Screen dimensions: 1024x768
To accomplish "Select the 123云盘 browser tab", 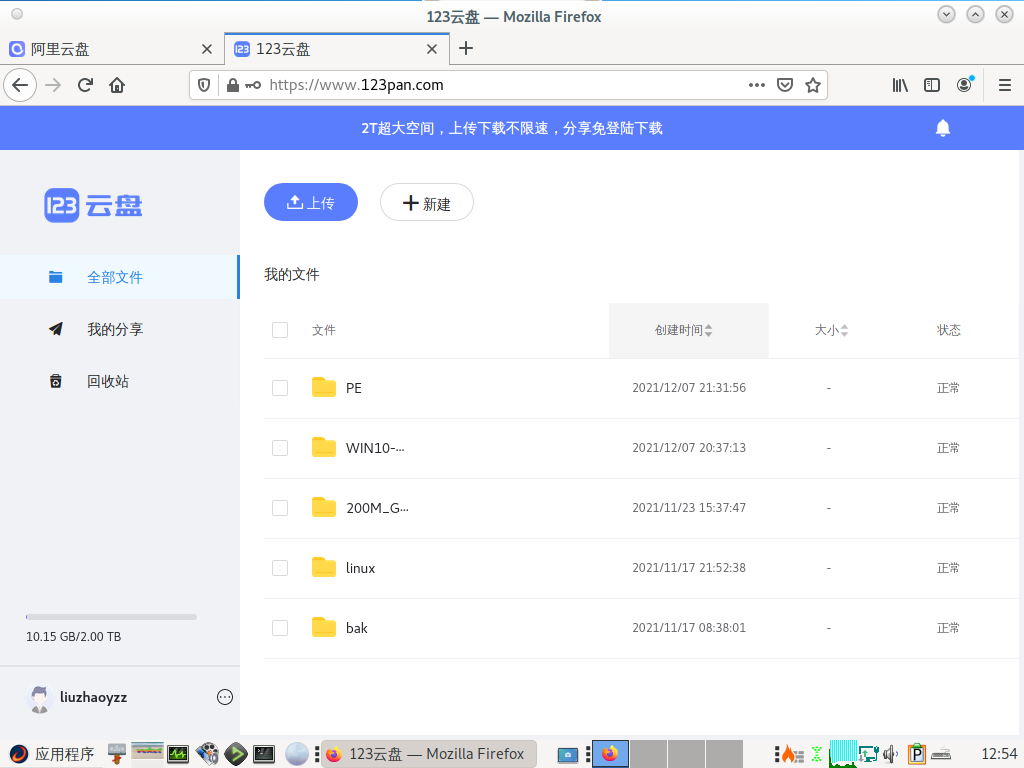I will 337,49.
